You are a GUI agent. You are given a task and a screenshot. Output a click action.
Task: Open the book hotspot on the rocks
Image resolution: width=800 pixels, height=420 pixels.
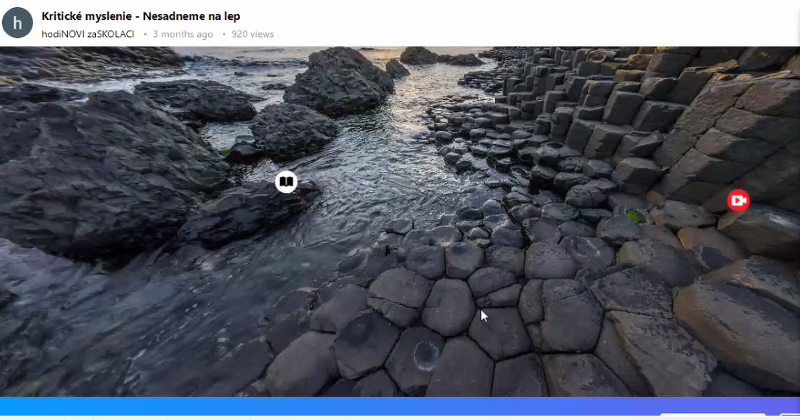(286, 182)
